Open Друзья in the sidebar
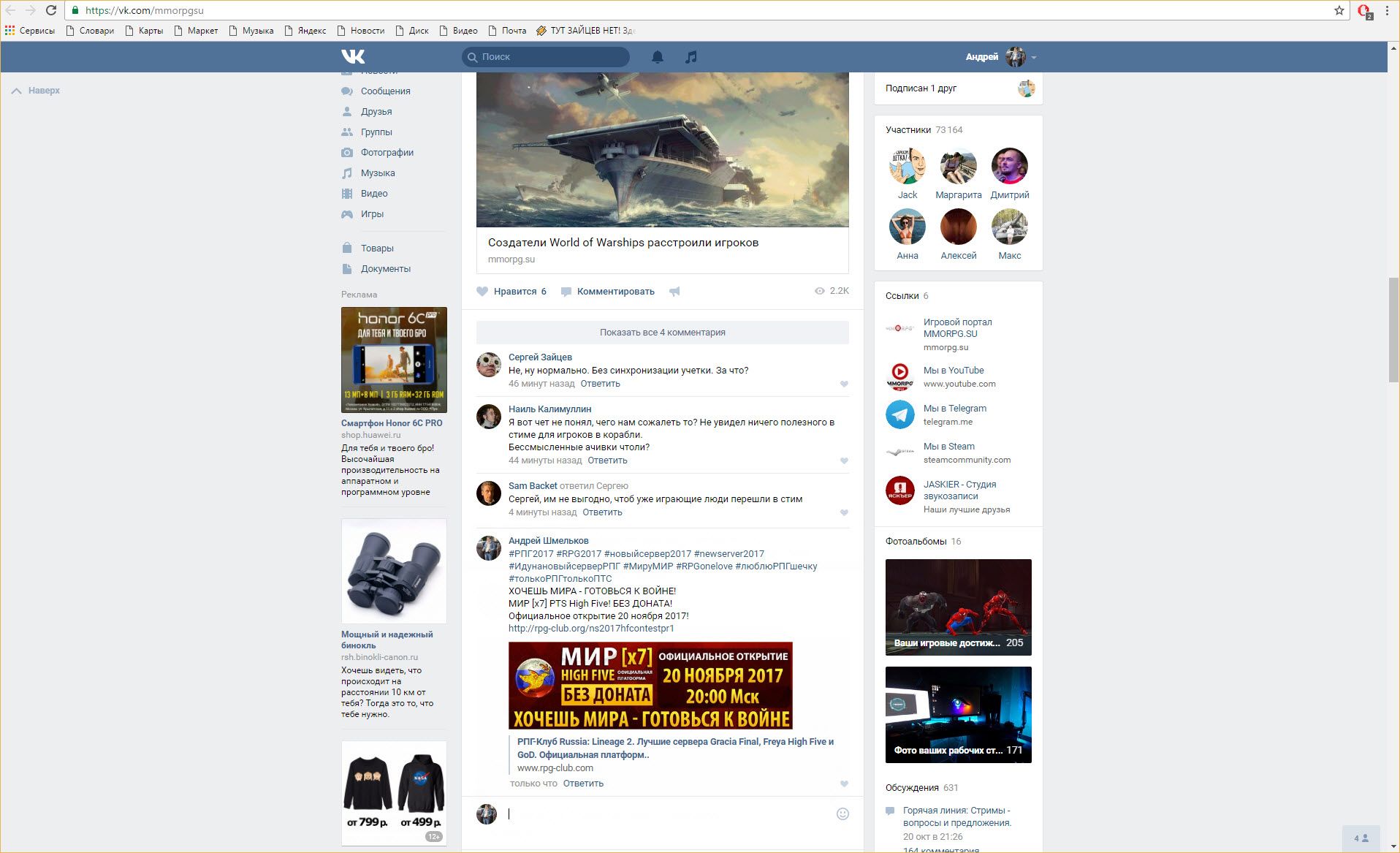 (376, 112)
